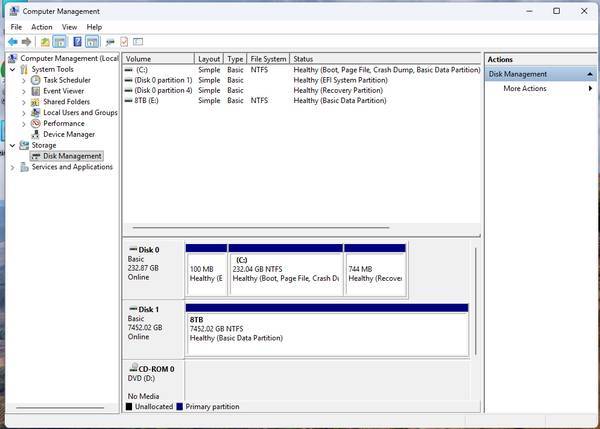Sort by the File System column header
Image resolution: width=600 pixels, height=429 pixels.
point(268,59)
